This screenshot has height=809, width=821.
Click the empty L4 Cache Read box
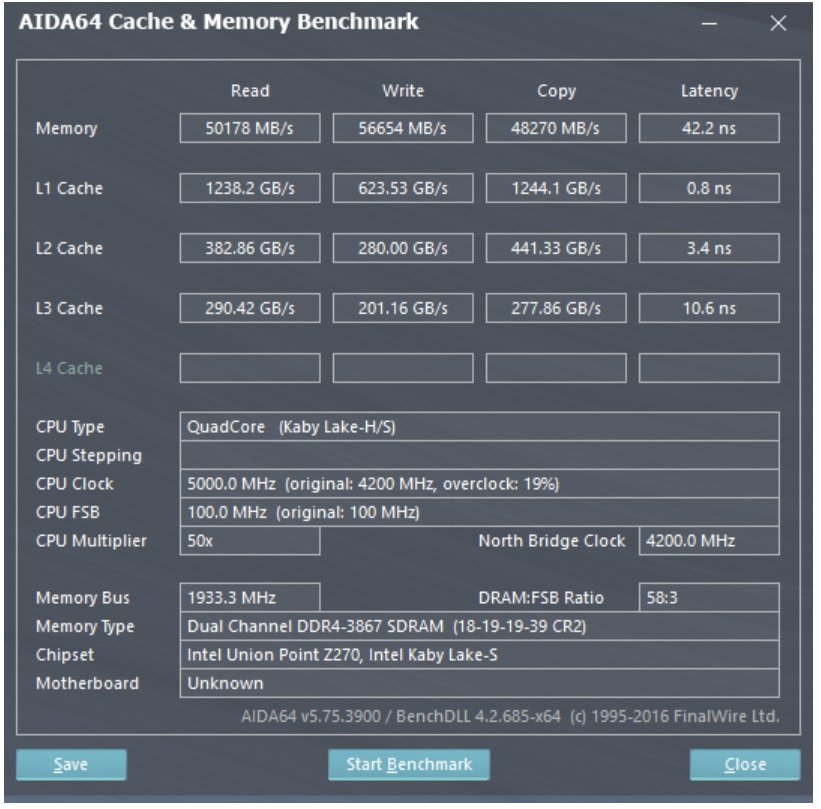250,368
